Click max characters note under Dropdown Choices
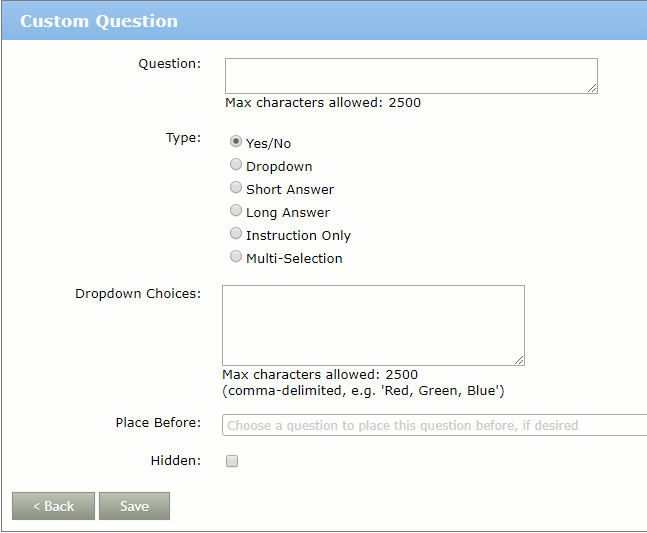Screen dimensions: 647x533 [x=320, y=375]
